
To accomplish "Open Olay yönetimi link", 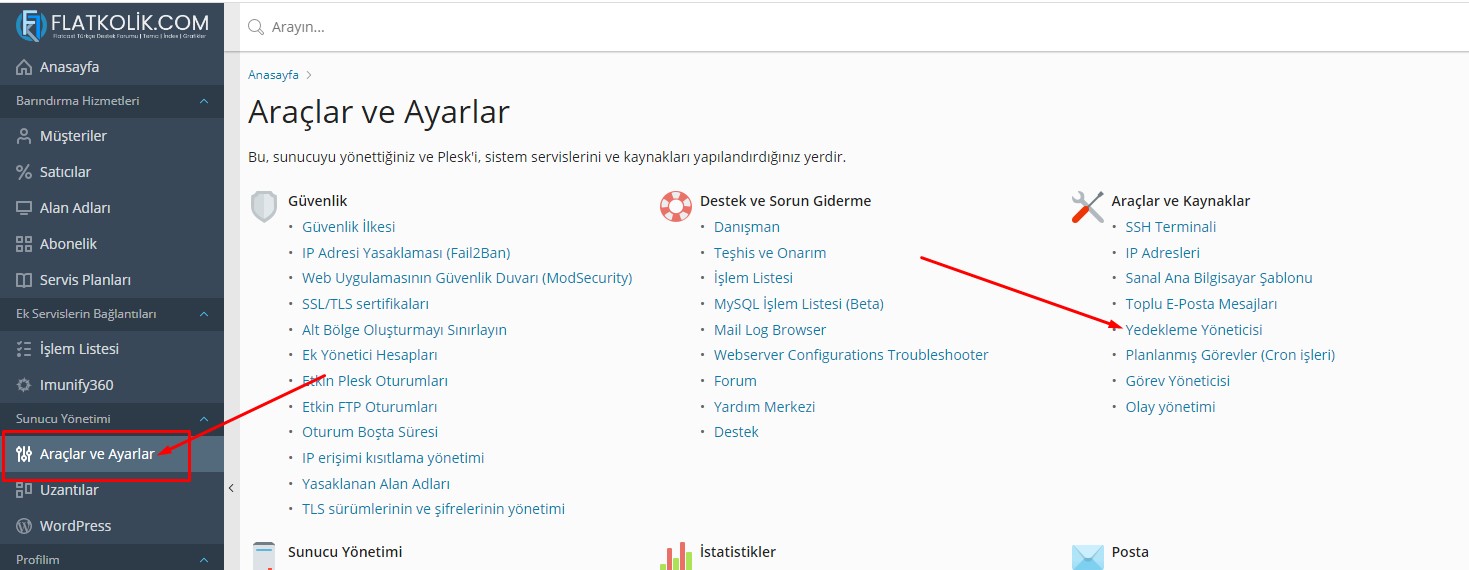I will pyautogui.click(x=1170, y=407).
